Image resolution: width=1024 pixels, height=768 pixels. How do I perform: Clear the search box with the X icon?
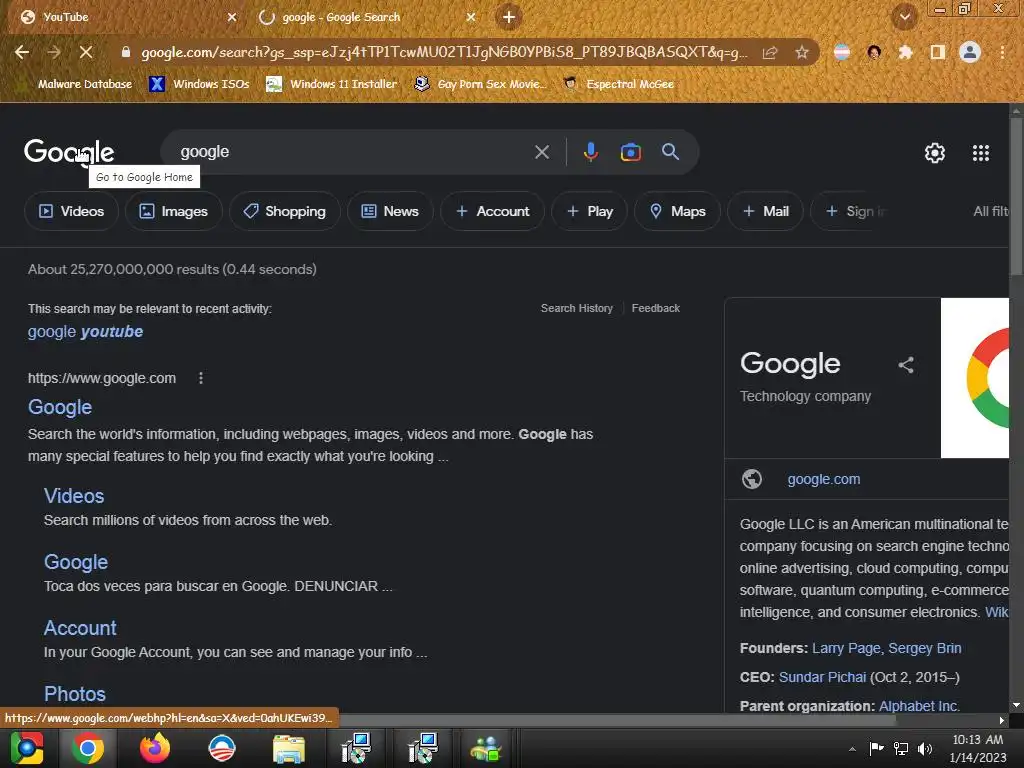click(541, 152)
